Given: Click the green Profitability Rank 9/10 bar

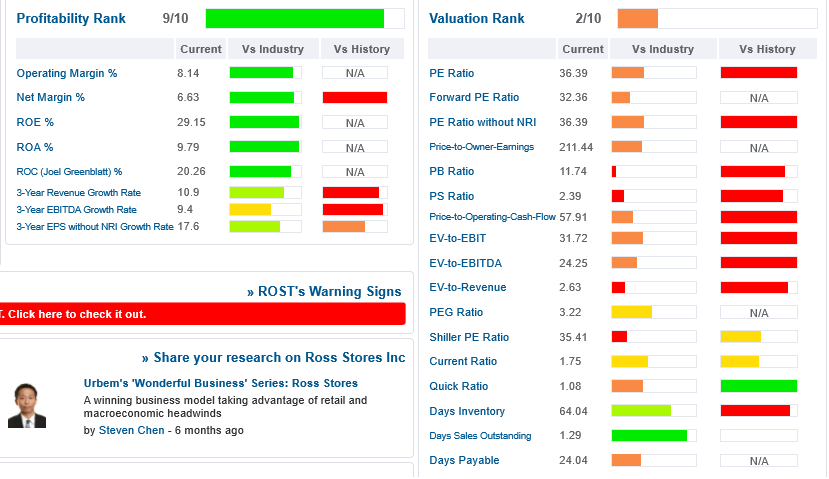Looking at the screenshot, I should pos(294,19).
